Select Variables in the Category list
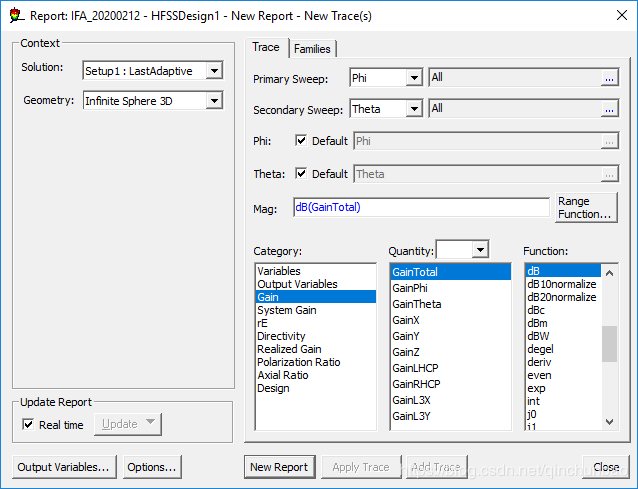This screenshot has width=638, height=489. (316, 271)
